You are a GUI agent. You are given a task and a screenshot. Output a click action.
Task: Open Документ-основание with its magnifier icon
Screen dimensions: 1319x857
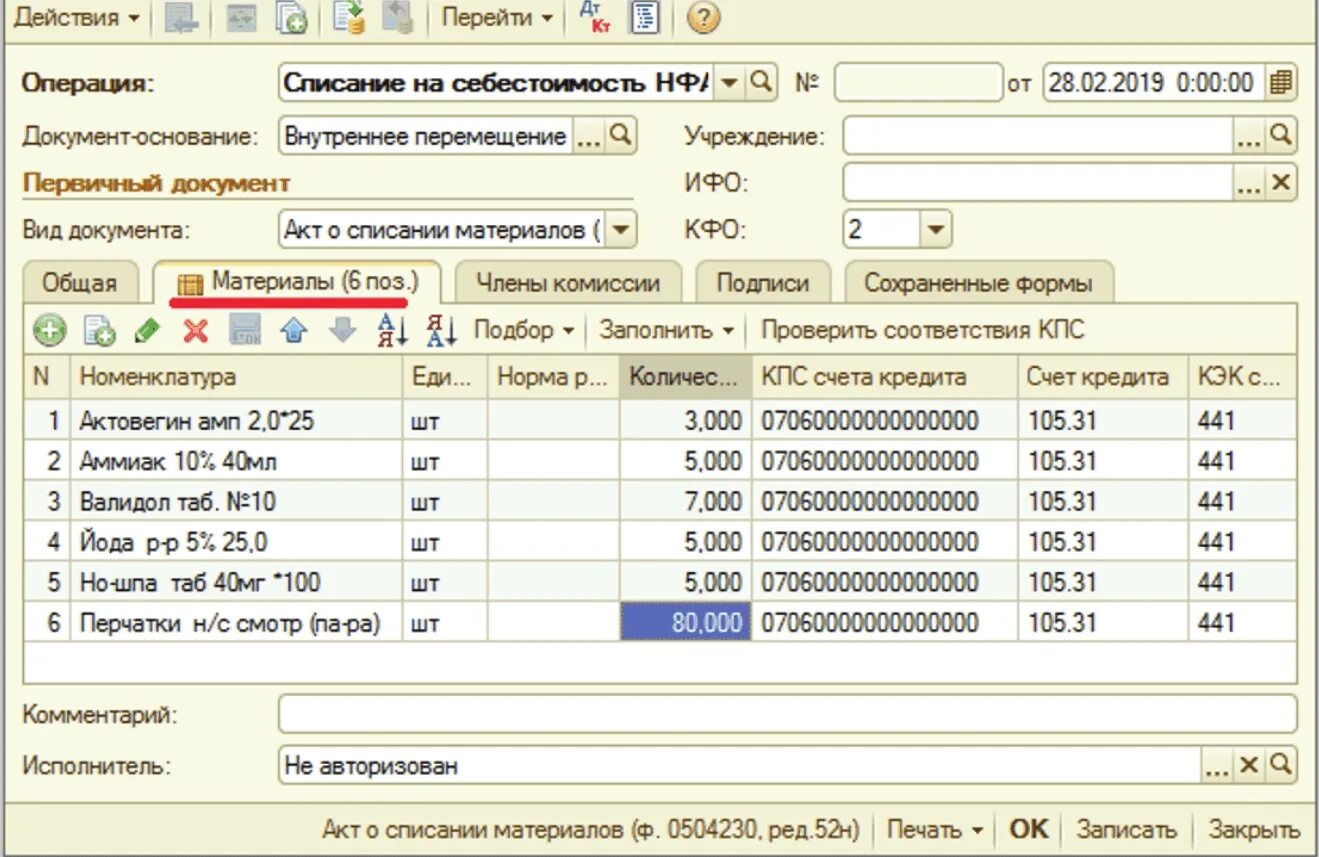(x=621, y=137)
